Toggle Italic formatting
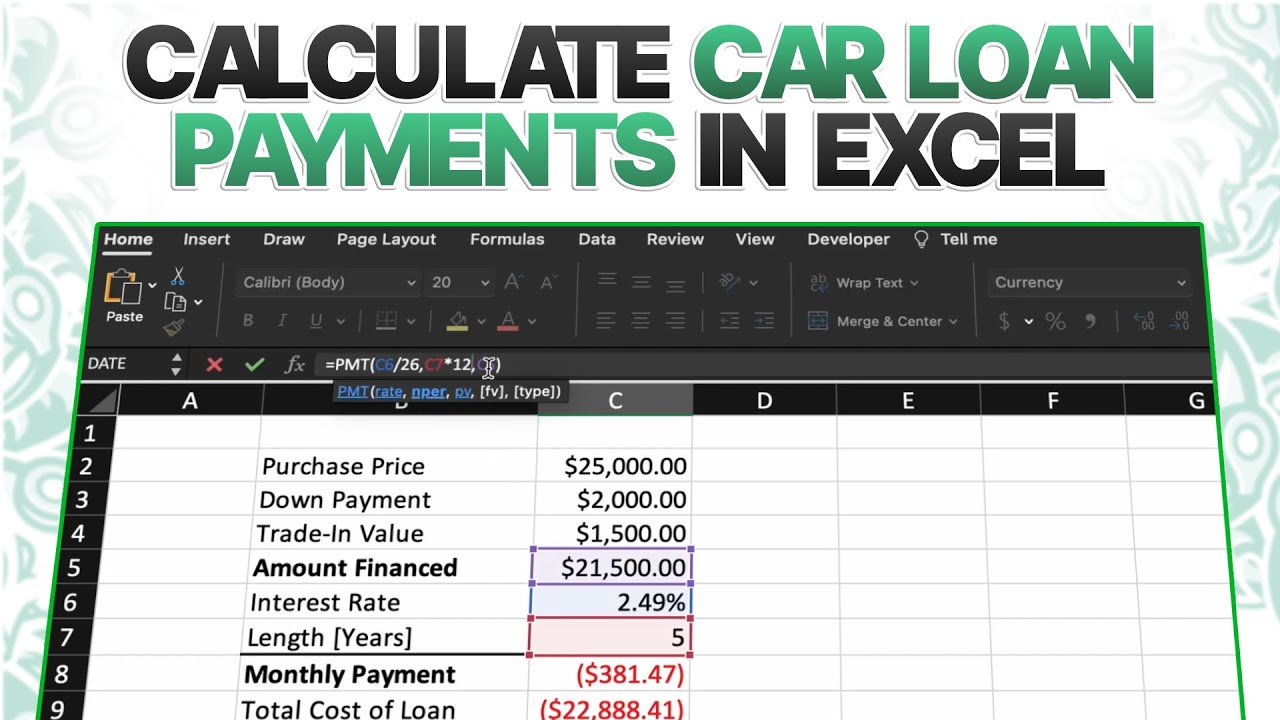Screen dimensions: 1280x720 click(282, 321)
